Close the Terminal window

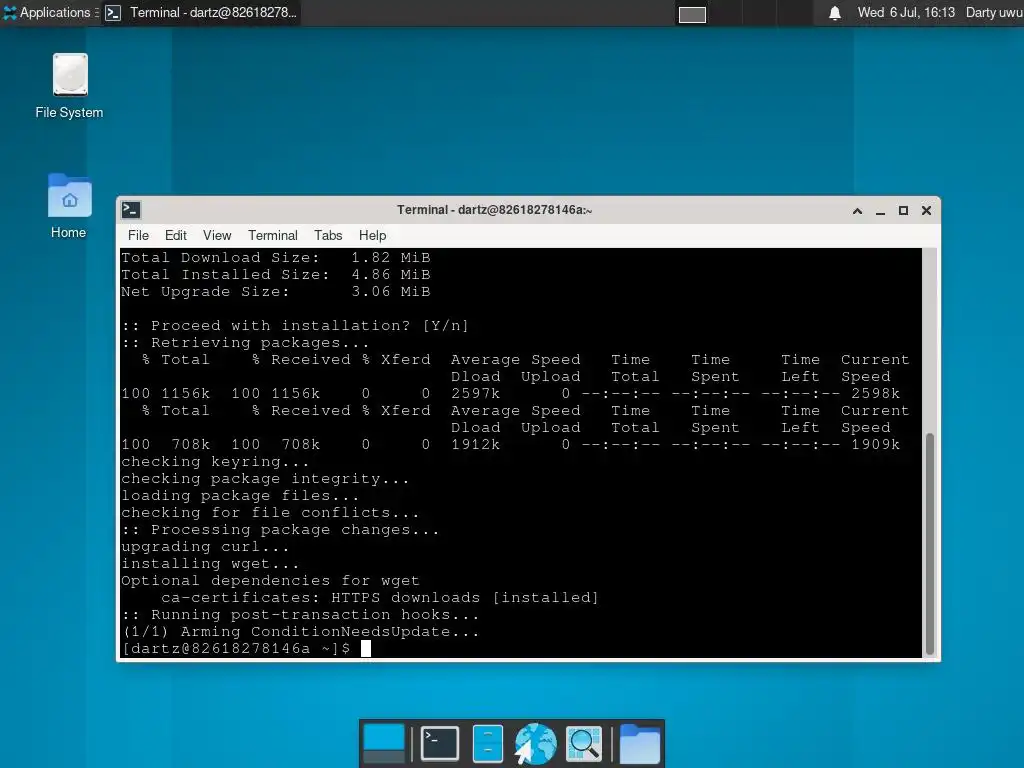click(926, 210)
